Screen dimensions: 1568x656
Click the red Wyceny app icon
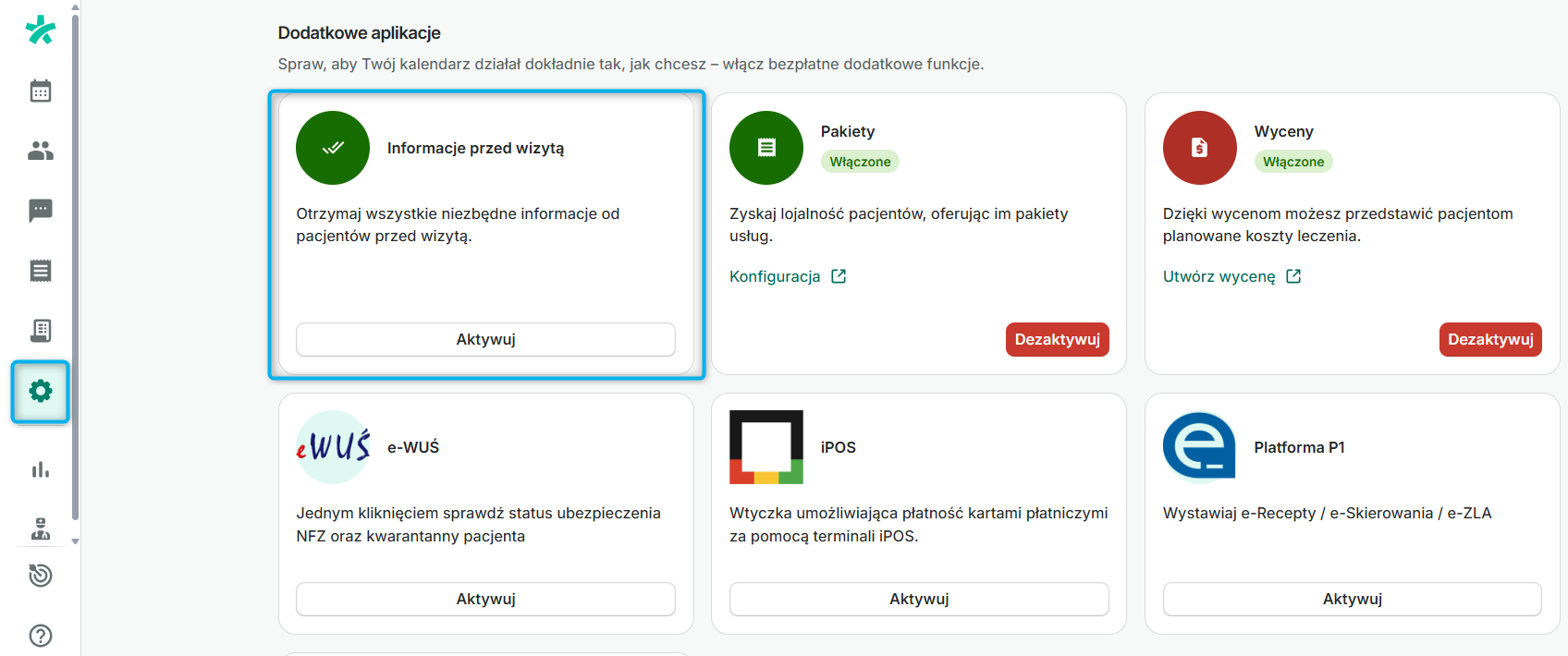pyautogui.click(x=1200, y=148)
